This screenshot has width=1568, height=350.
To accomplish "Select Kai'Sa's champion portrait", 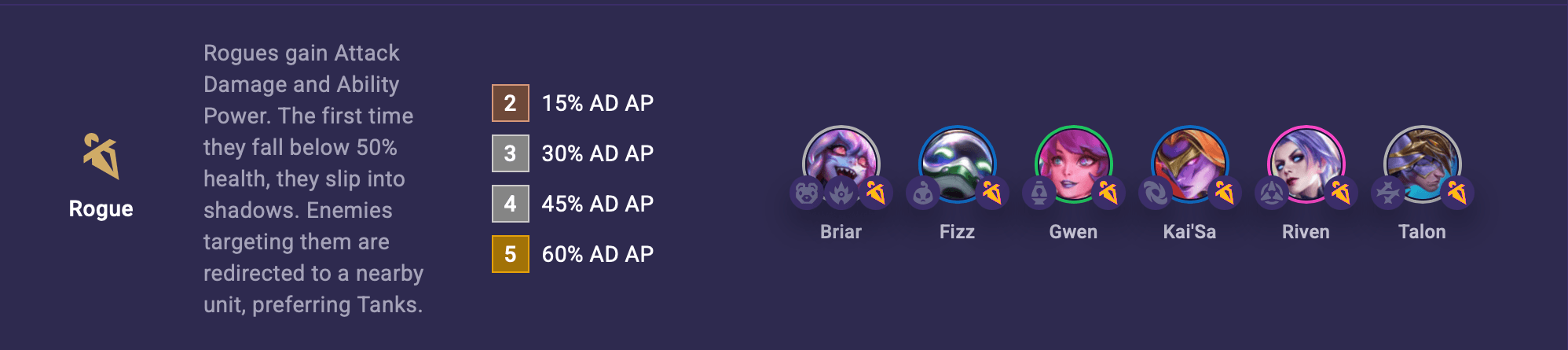I will [1189, 160].
